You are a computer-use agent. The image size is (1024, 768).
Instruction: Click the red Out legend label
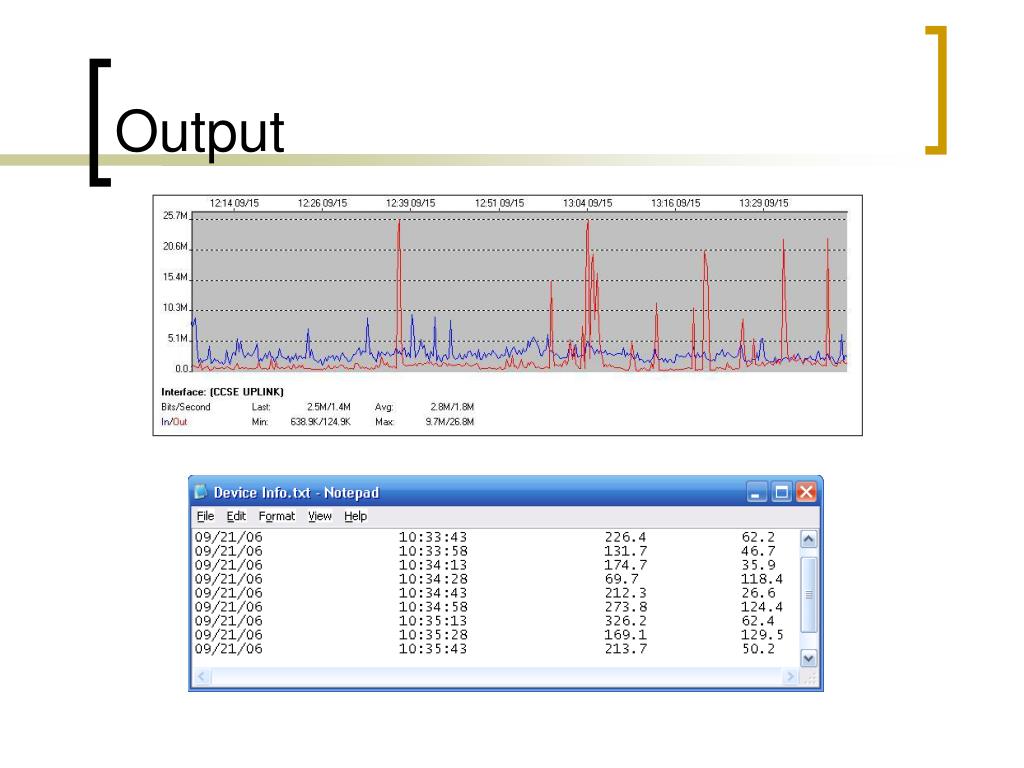point(180,422)
